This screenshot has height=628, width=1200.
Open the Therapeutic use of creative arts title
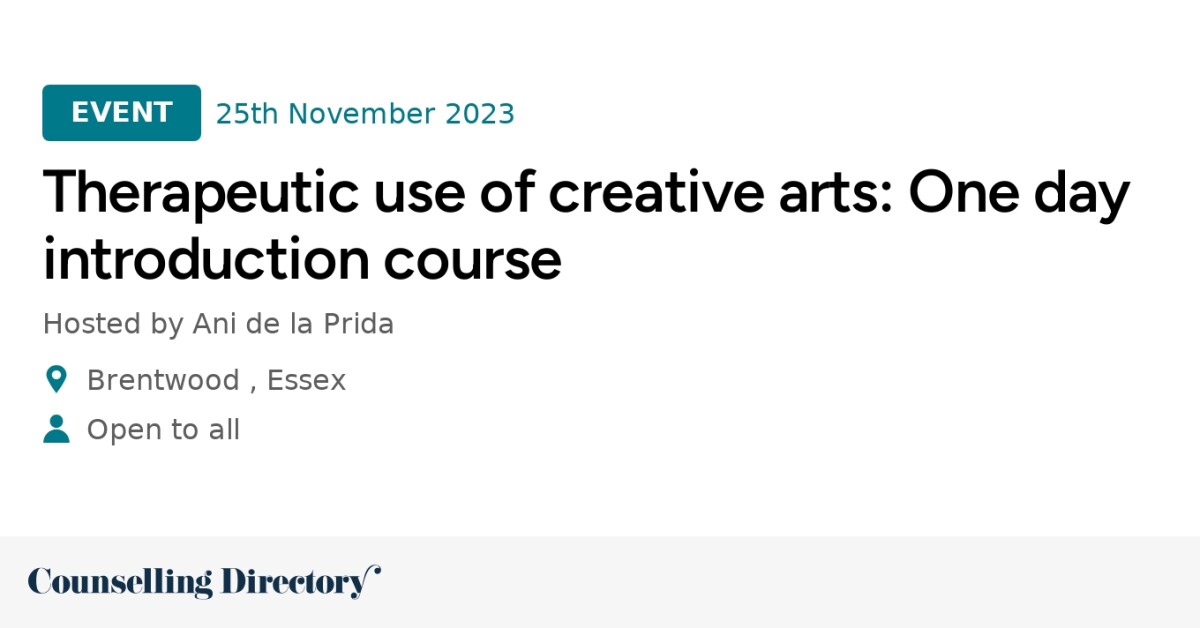585,192
